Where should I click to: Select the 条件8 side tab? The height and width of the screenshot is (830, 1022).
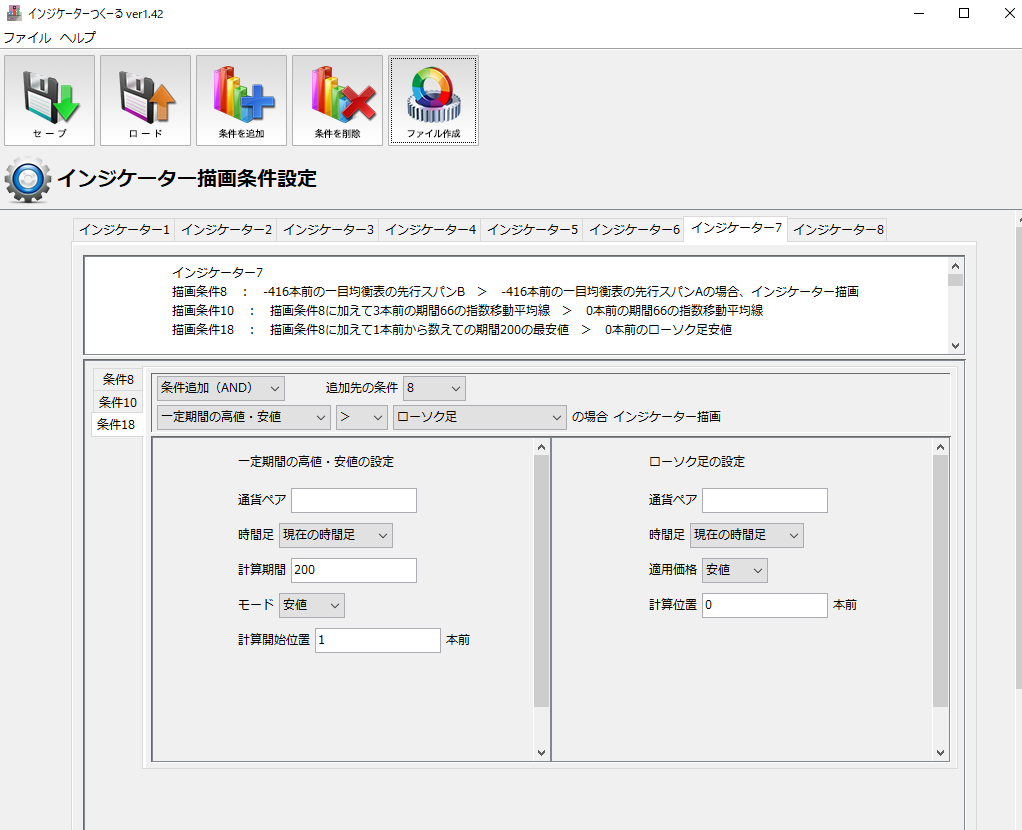118,379
